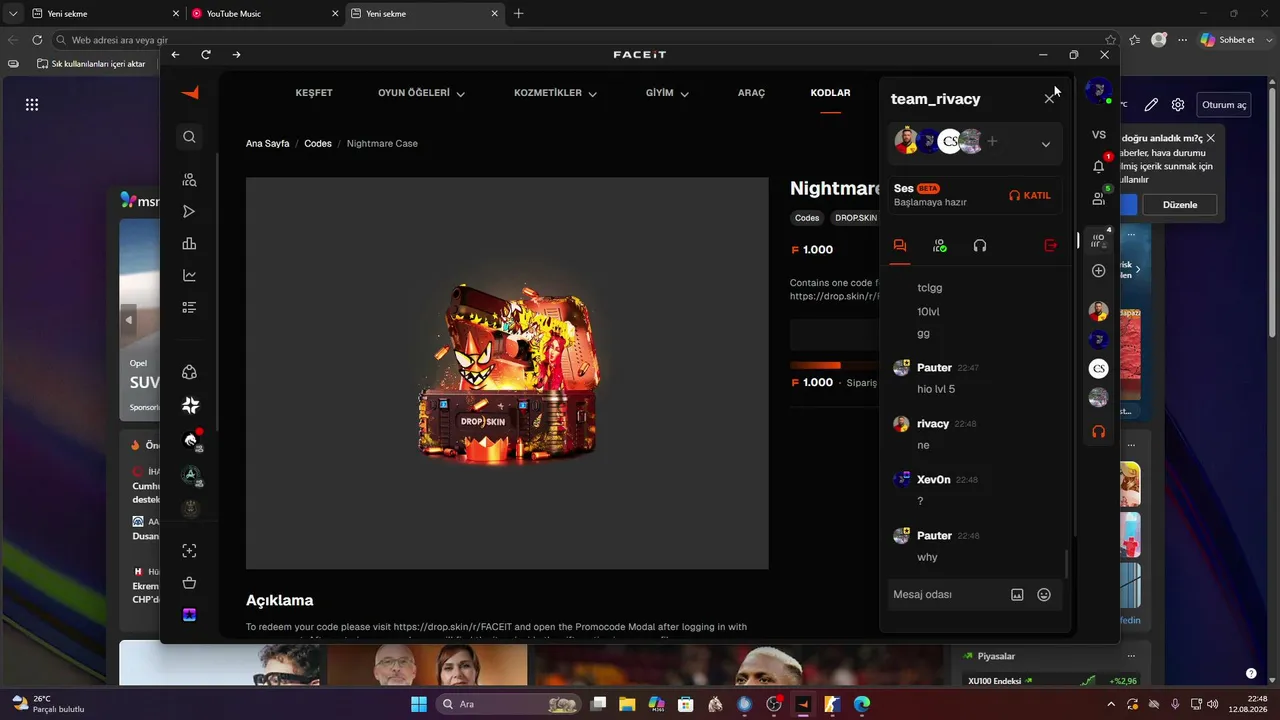
Task: Open the settings gear on the browser new tab page
Action: coord(1178,105)
